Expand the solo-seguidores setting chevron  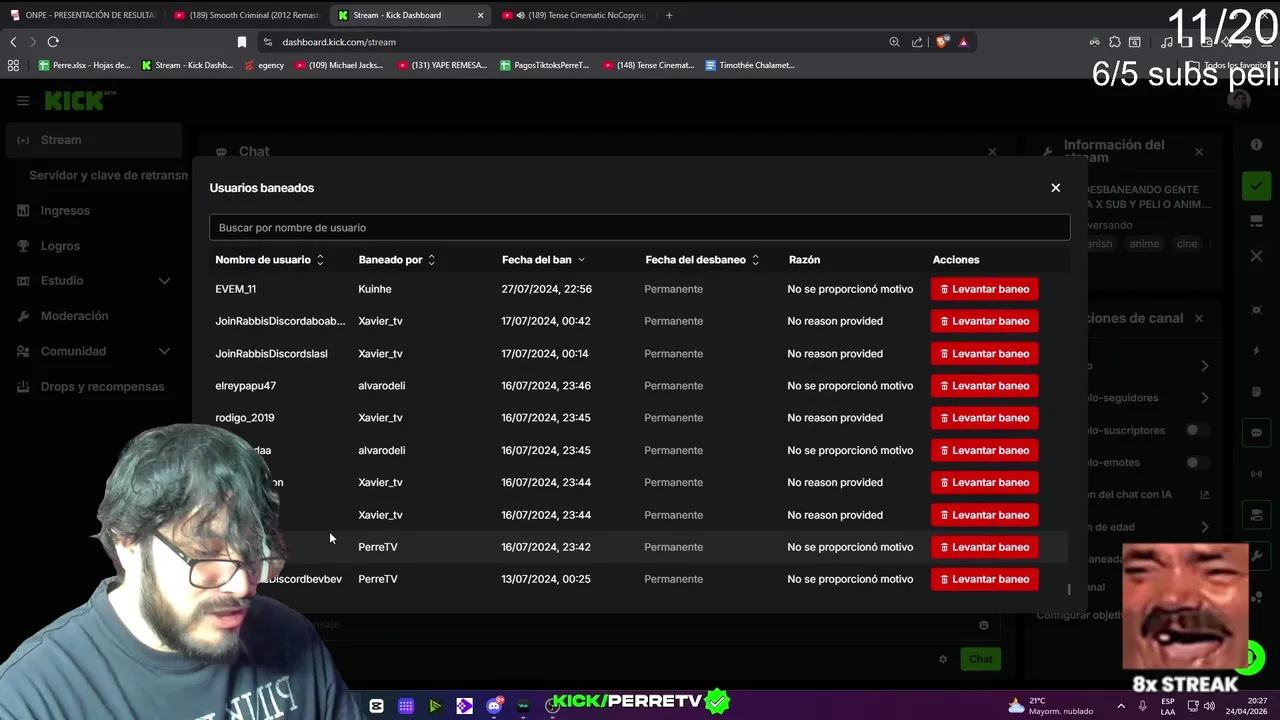click(1204, 398)
